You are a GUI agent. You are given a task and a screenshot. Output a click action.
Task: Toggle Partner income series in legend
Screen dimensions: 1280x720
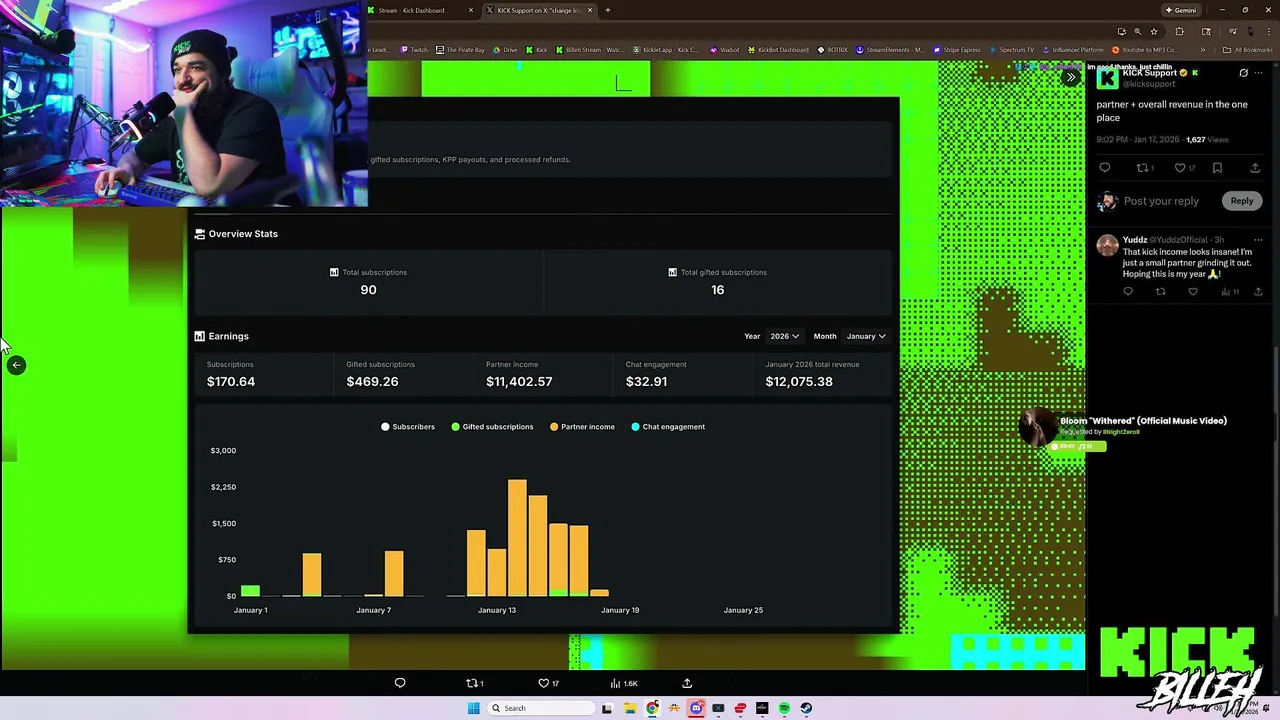pyautogui.click(x=582, y=427)
